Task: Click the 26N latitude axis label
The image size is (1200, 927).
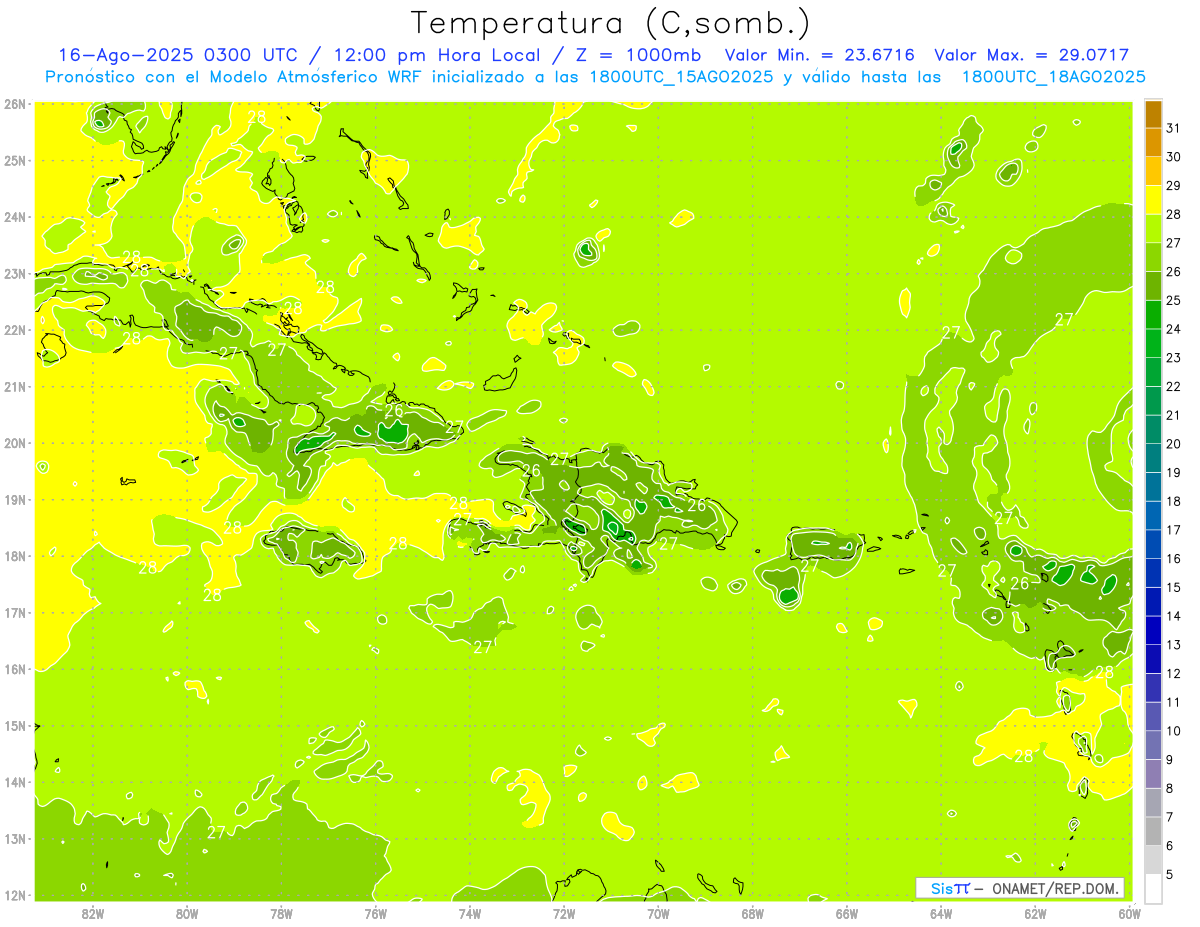Action: (15, 103)
